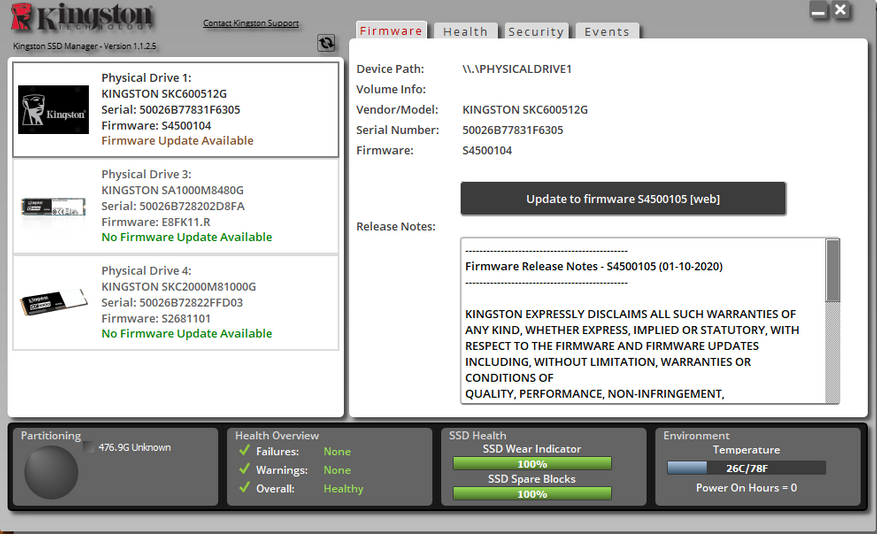Click Update to firmware S4500105 button
Viewport: 877px width, 534px height.
[623, 199]
